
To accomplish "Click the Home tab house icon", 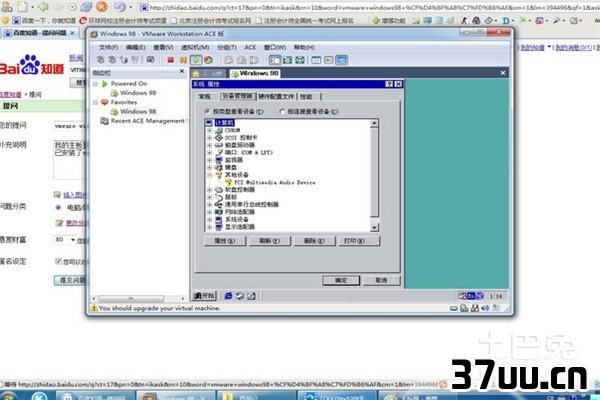I will (196, 73).
